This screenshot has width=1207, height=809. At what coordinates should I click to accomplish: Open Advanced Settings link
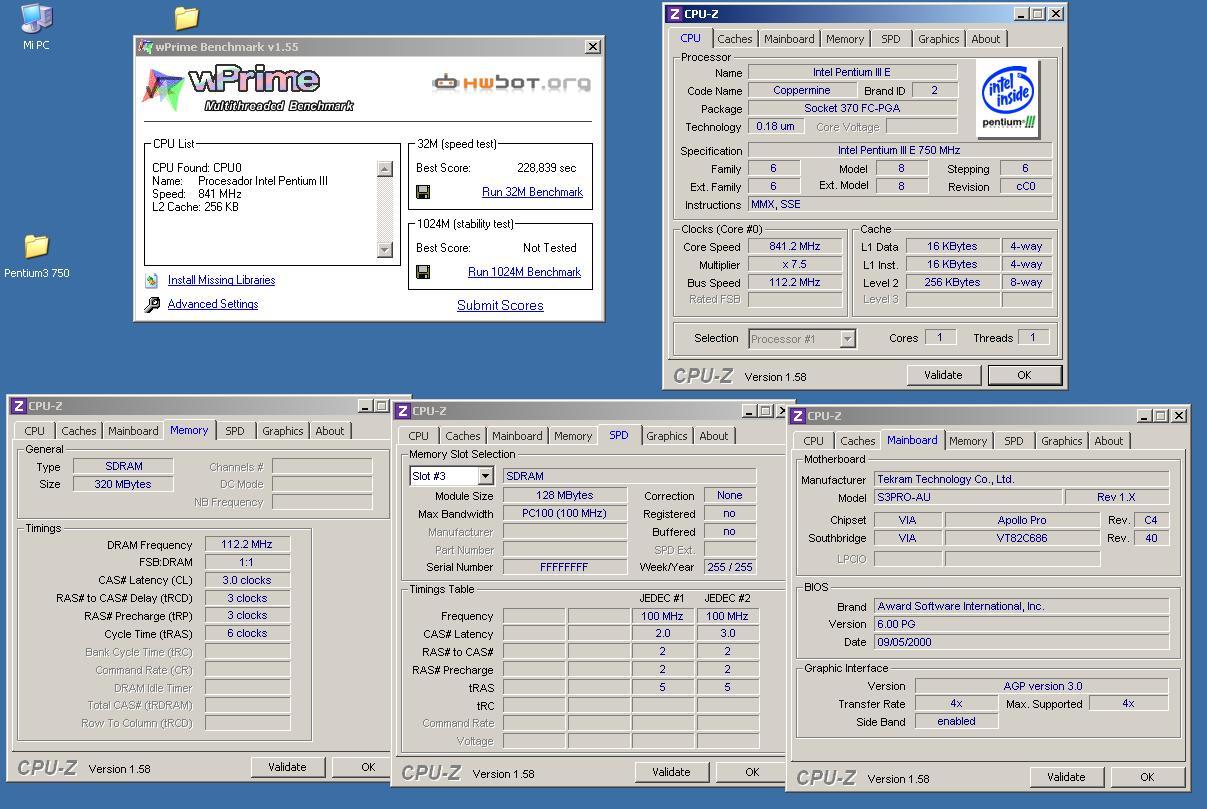pyautogui.click(x=213, y=304)
